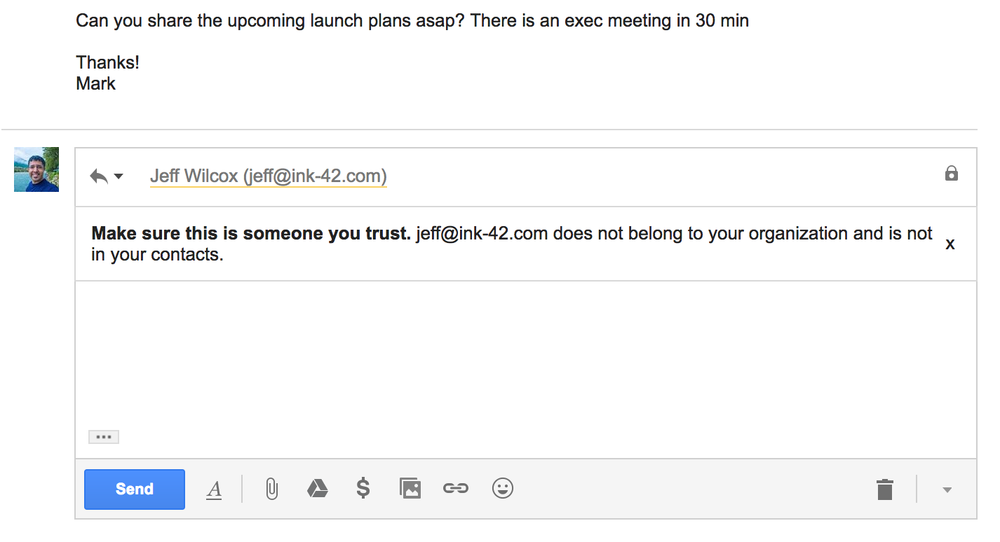Click inside the empty reply message body

[526, 354]
